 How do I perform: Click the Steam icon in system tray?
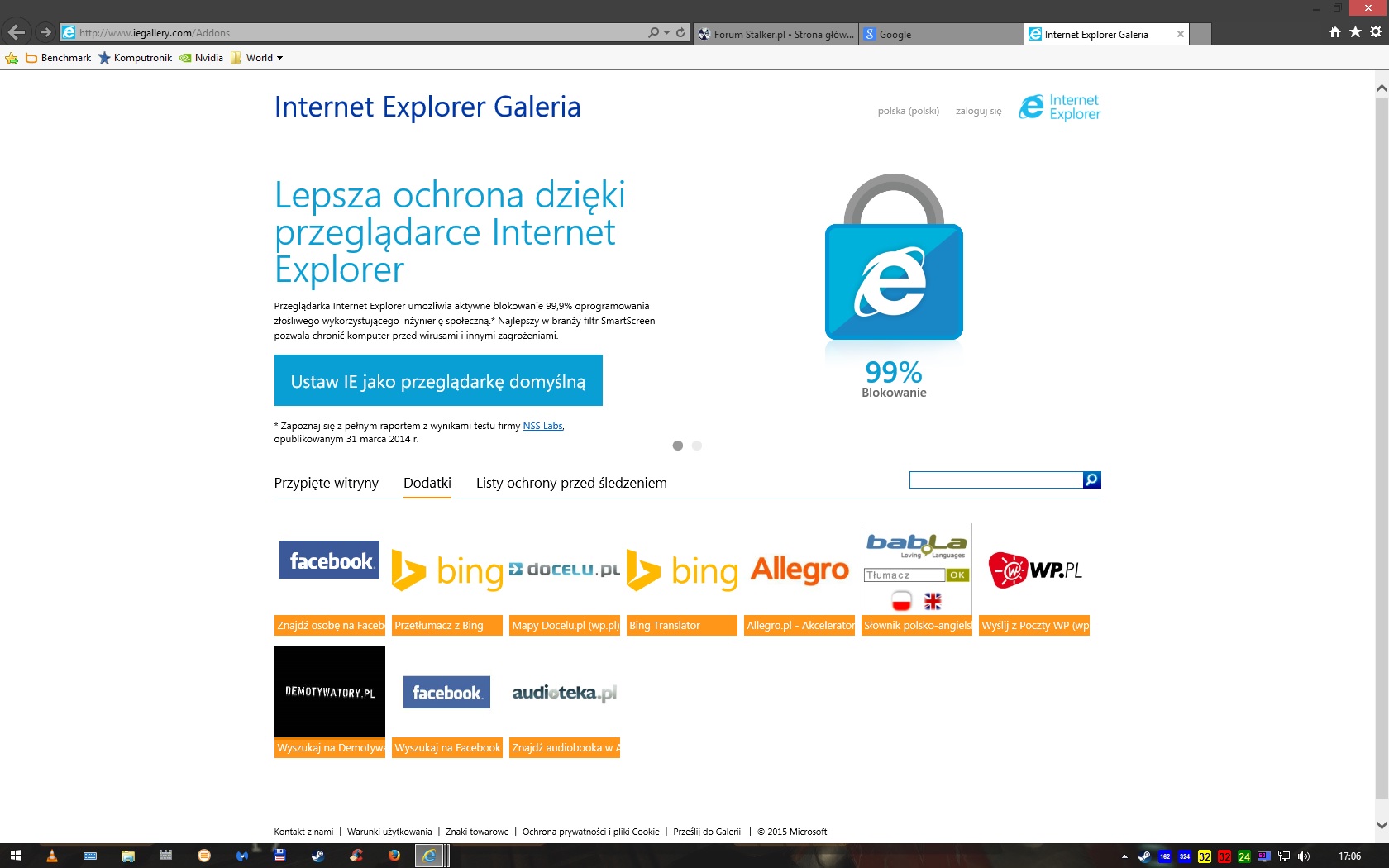pos(1144,856)
